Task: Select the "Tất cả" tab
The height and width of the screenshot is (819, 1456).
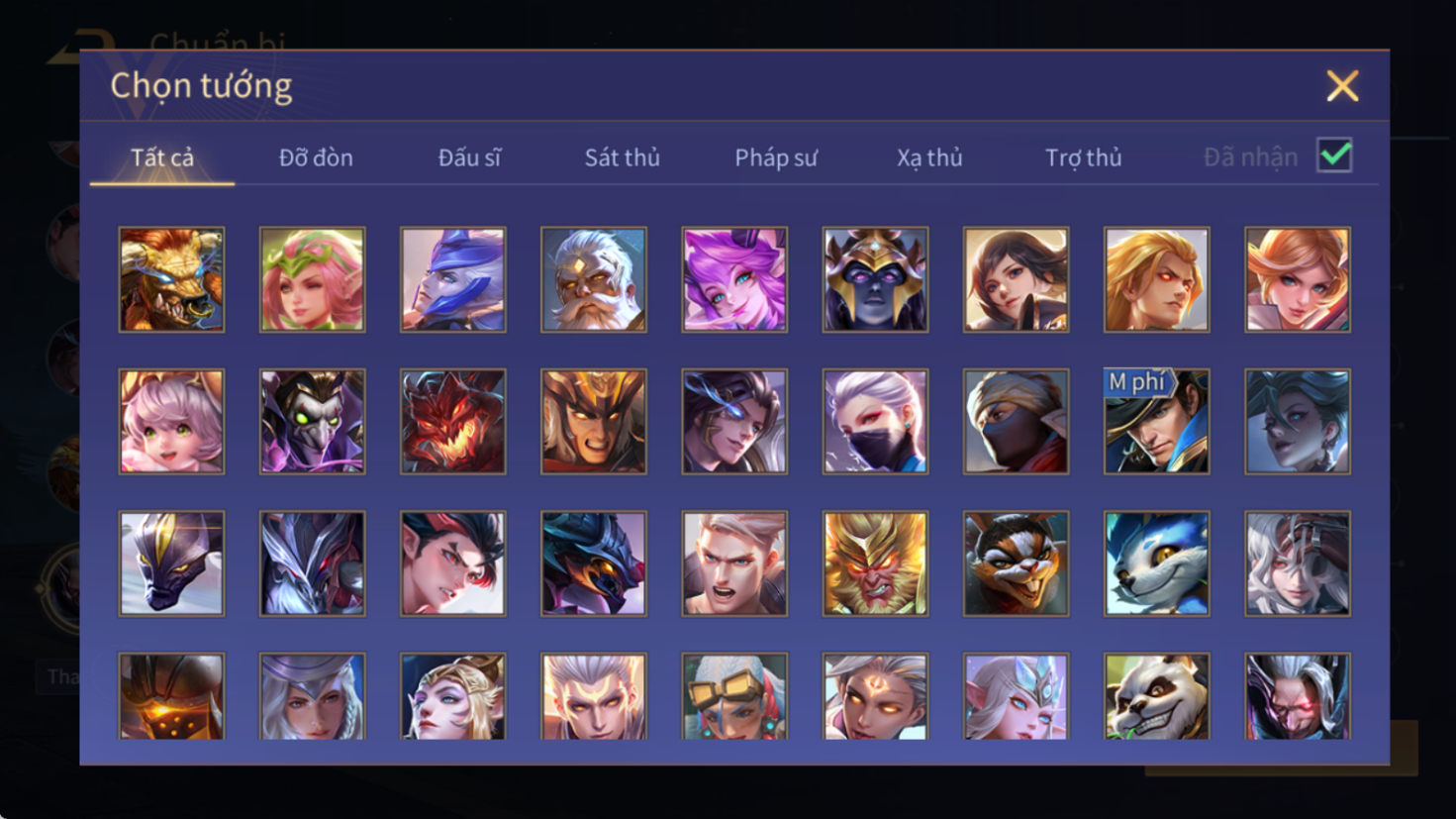Action: (x=162, y=157)
